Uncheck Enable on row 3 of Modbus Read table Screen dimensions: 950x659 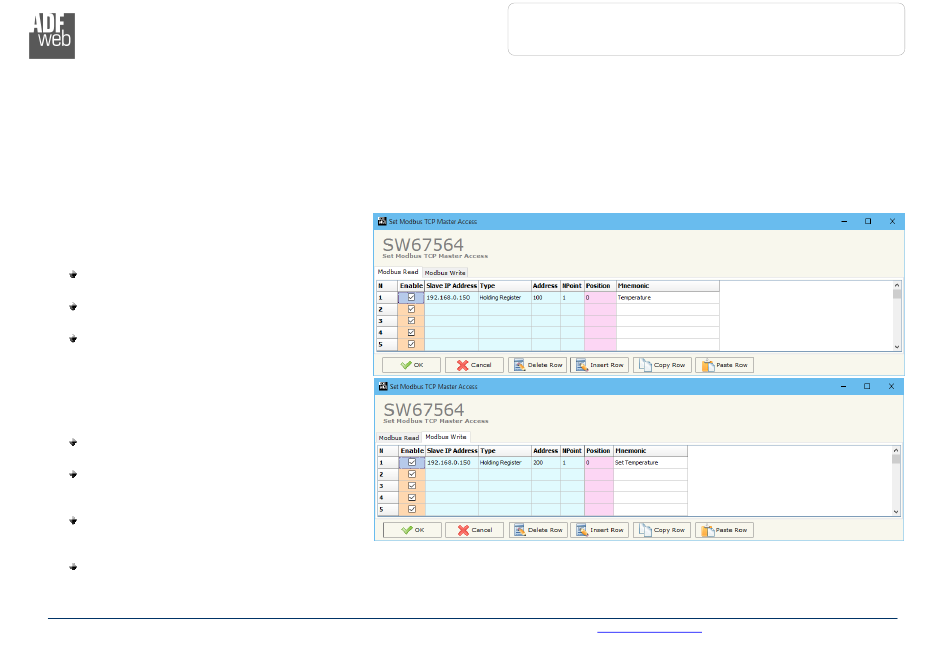click(x=411, y=321)
